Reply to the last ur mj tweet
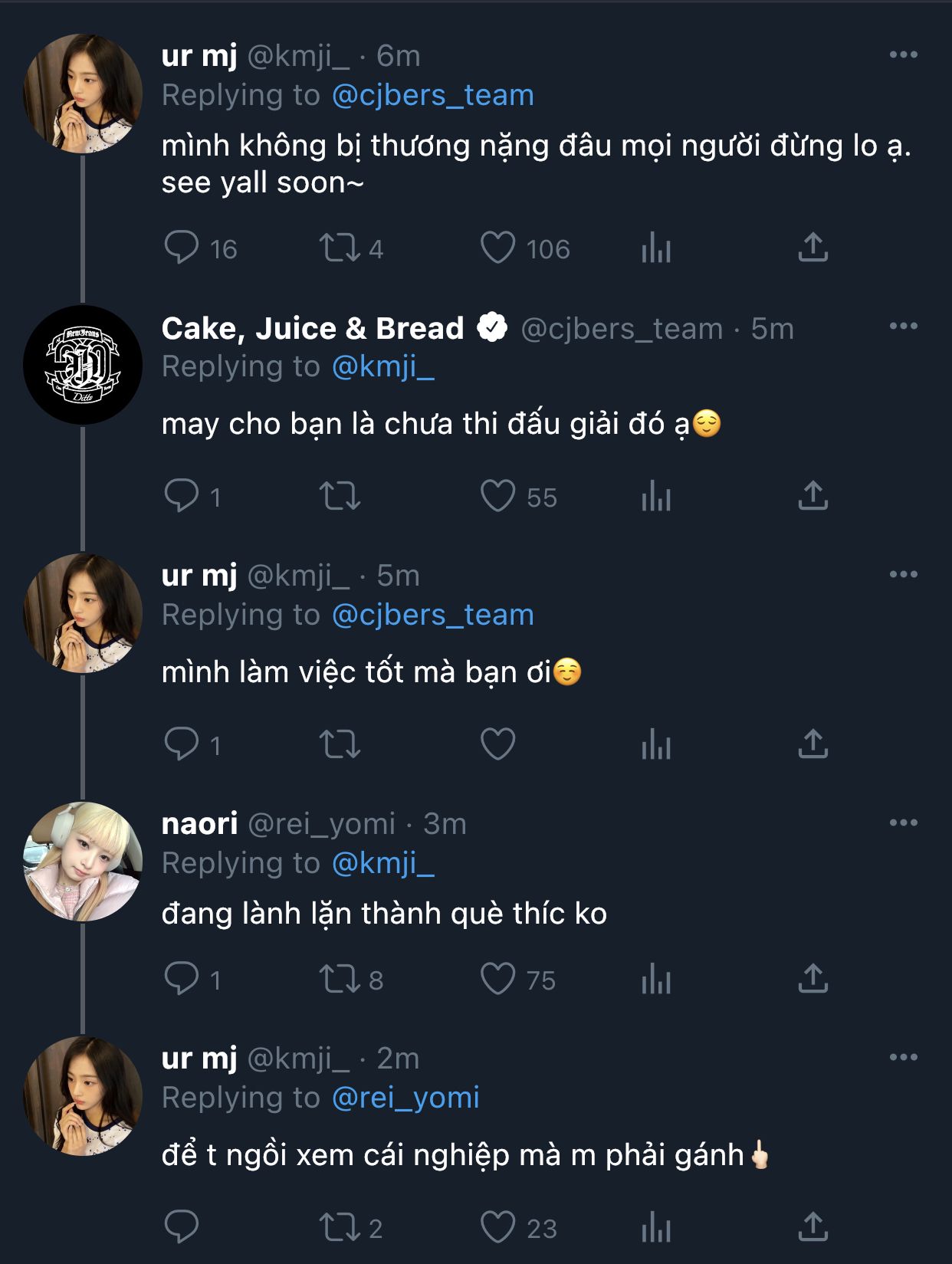The image size is (952, 1264). (182, 1227)
